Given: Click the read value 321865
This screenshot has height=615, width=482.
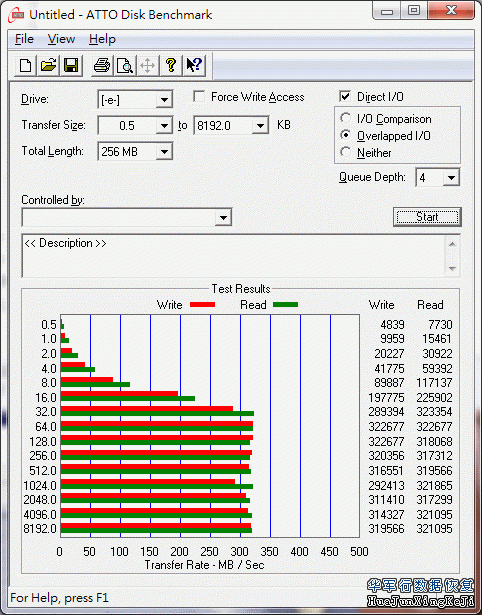Looking at the screenshot, I should (434, 486).
